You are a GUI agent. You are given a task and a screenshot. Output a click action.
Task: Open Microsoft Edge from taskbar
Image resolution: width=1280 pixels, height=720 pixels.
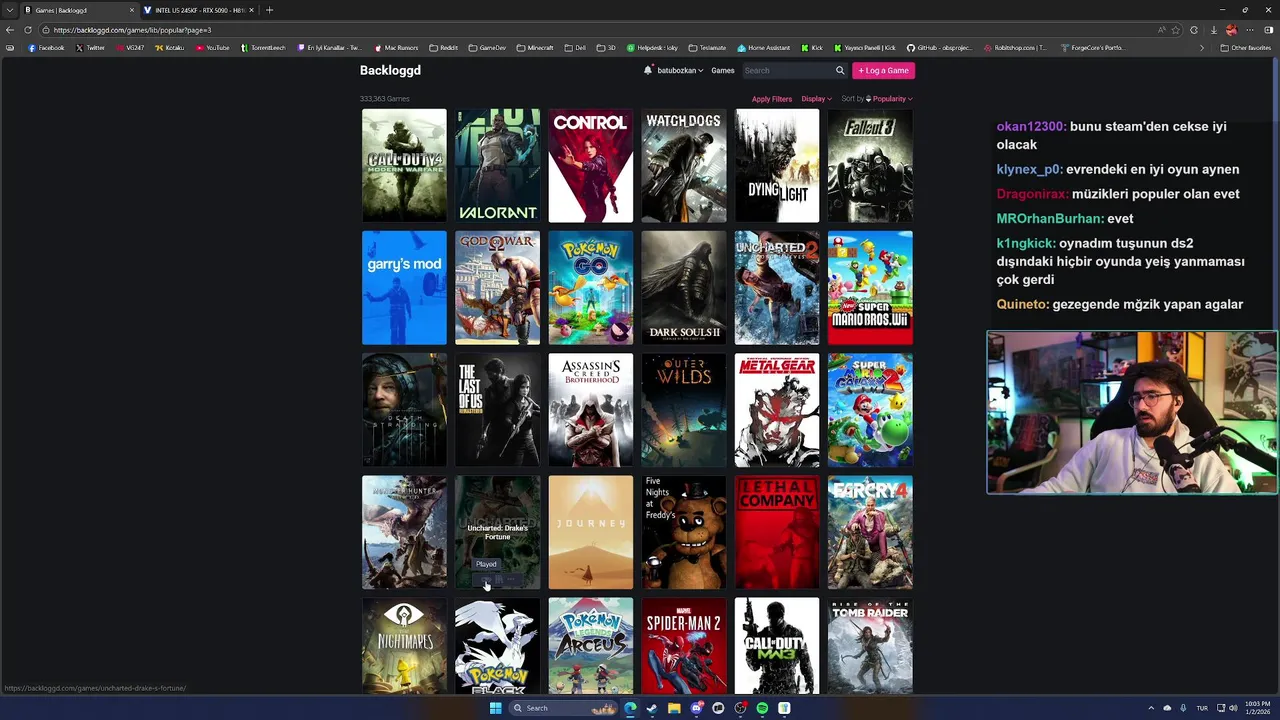[x=630, y=708]
